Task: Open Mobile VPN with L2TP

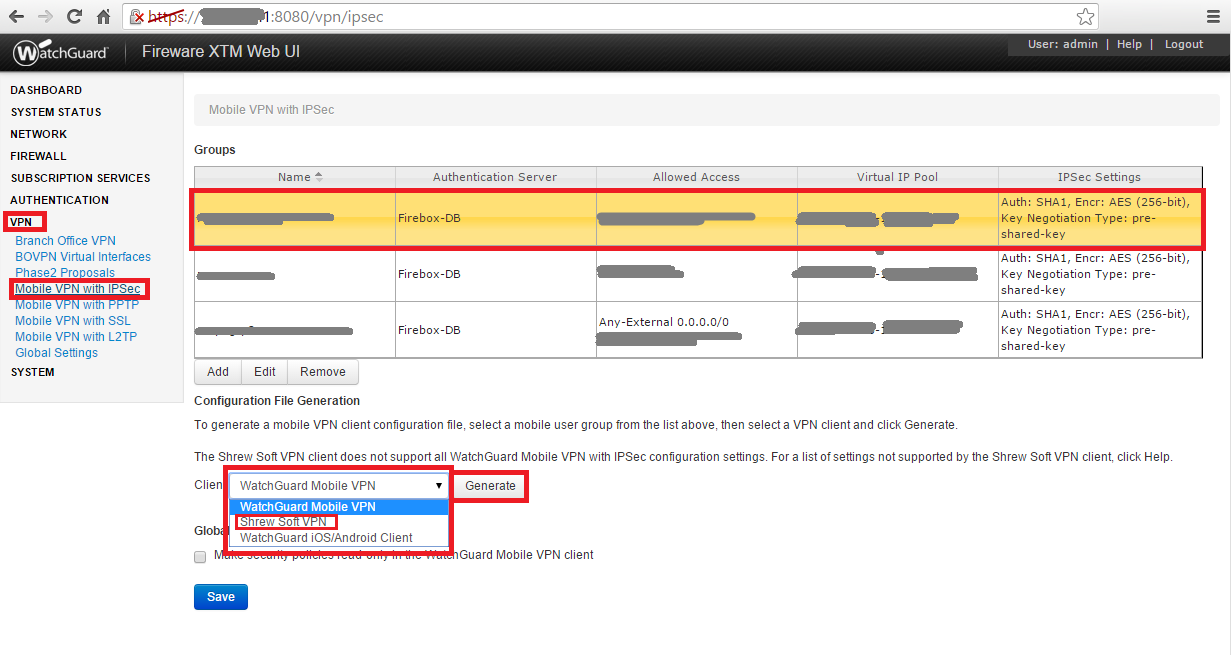Action: (x=76, y=337)
